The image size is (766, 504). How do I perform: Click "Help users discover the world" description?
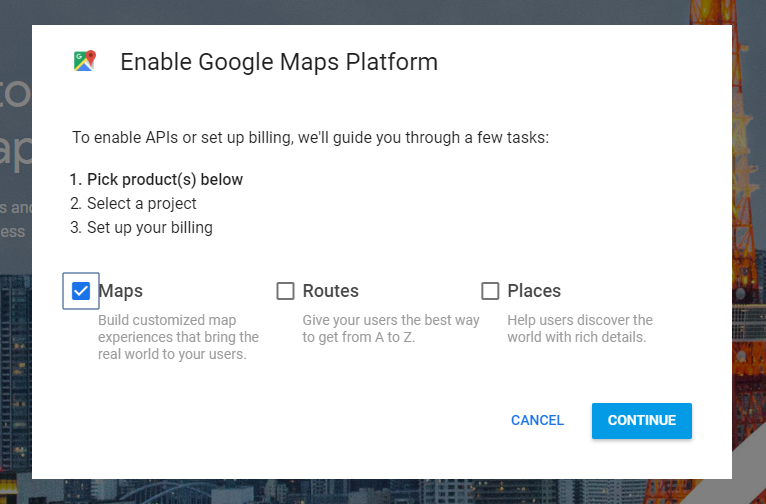coord(580,329)
